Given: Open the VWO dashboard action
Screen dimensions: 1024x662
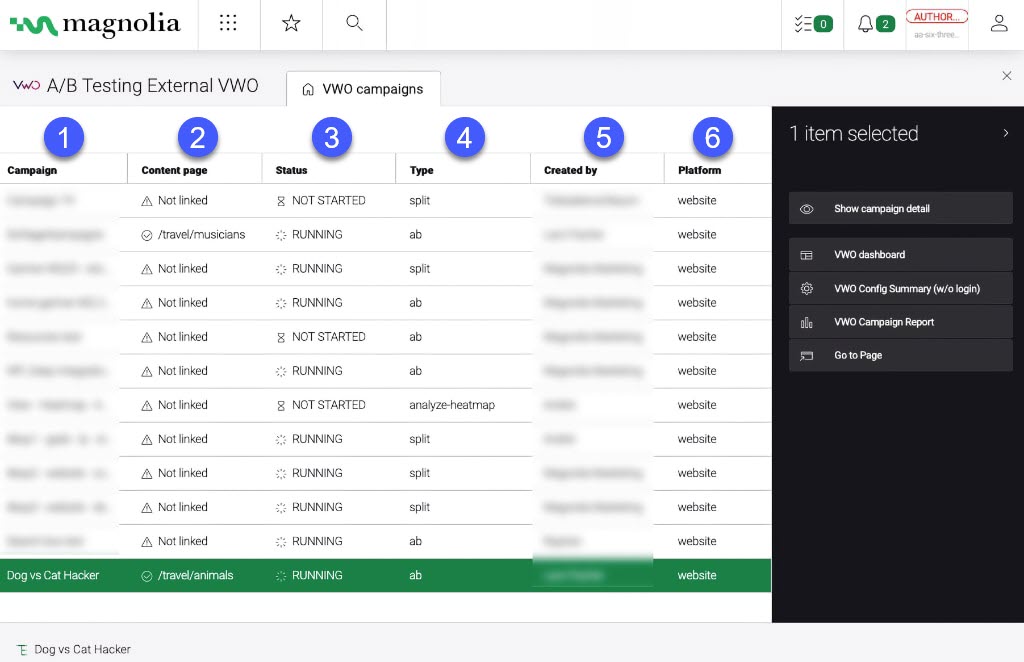Looking at the screenshot, I should tap(900, 255).
